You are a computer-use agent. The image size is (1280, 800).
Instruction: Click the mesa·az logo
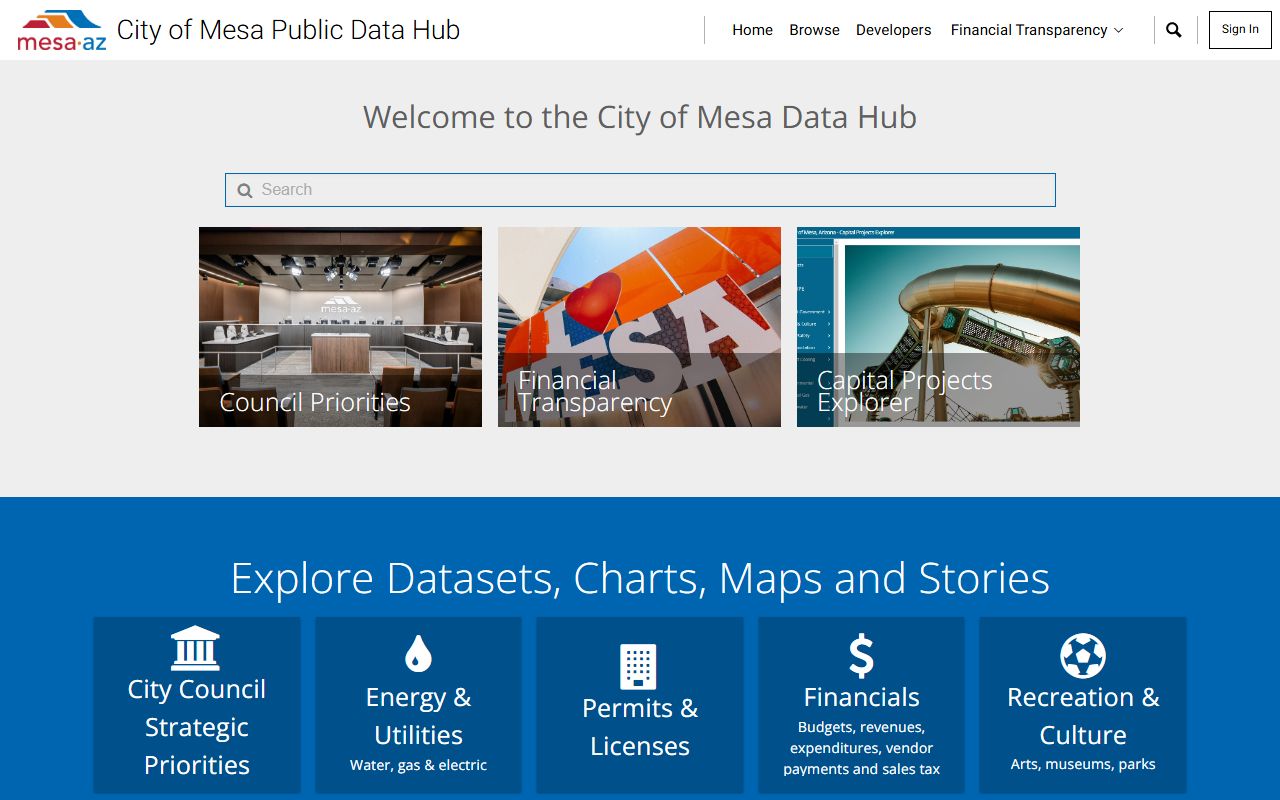point(62,30)
